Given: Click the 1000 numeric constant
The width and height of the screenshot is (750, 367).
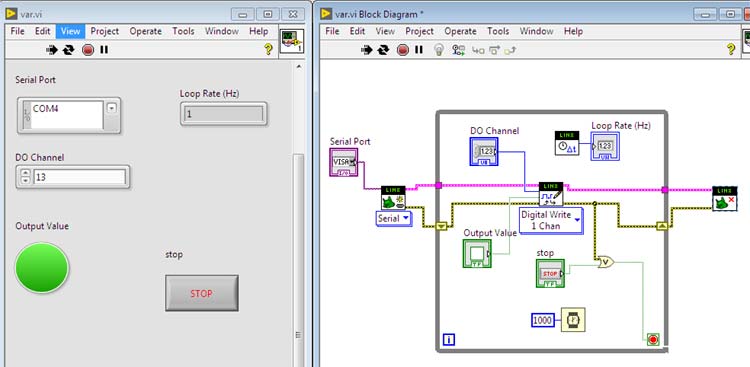Looking at the screenshot, I should pos(542,320).
